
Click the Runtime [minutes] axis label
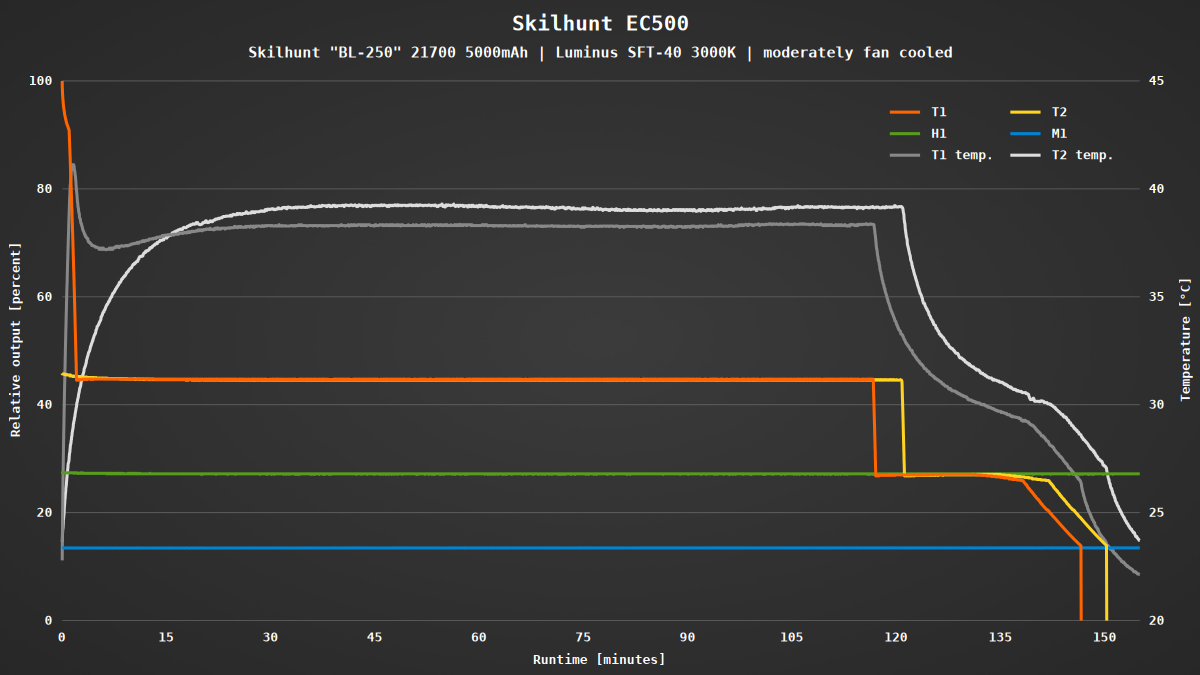coord(599,659)
